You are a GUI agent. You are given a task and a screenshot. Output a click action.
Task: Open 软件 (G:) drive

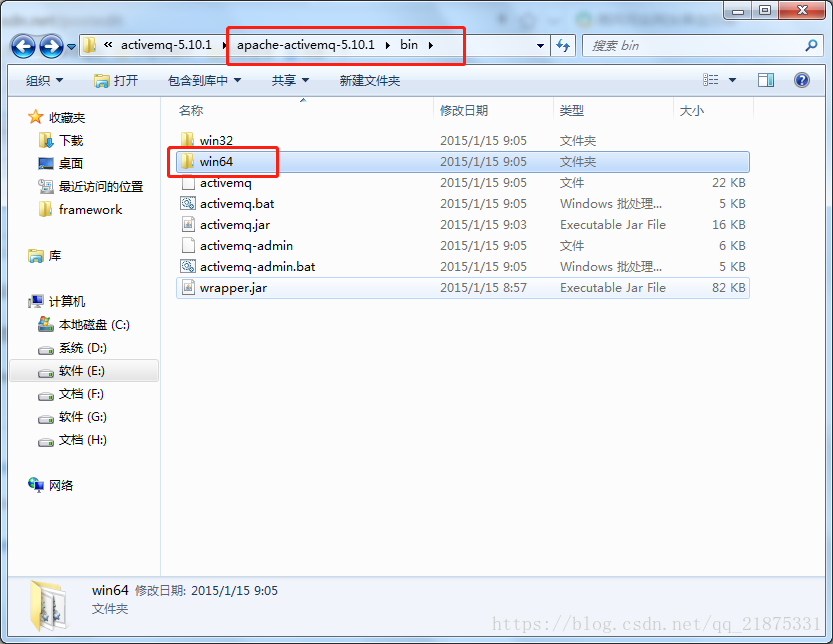tap(82, 417)
